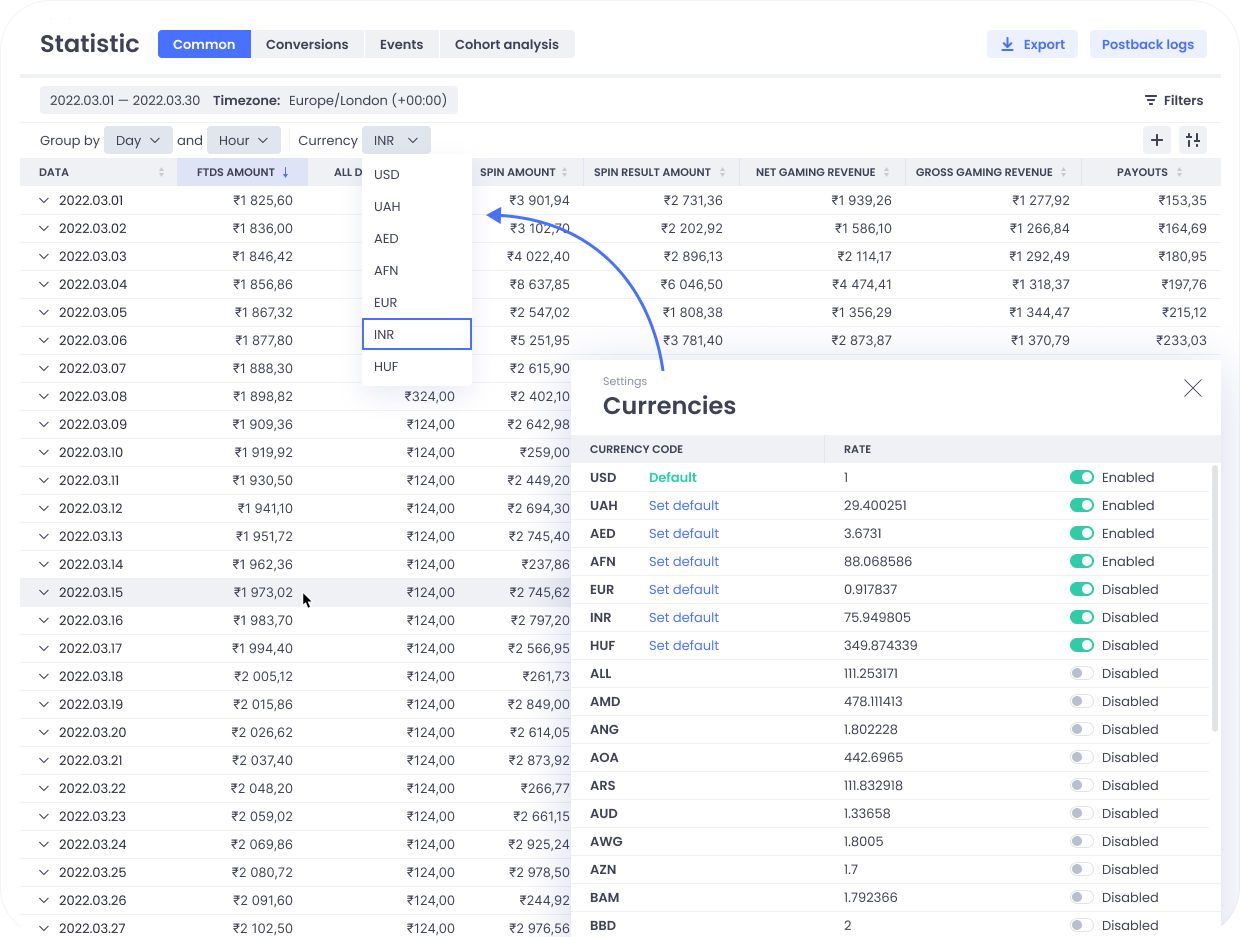Open the Hour group-by dropdown
Viewport: 1240px width, 937px height.
(243, 141)
